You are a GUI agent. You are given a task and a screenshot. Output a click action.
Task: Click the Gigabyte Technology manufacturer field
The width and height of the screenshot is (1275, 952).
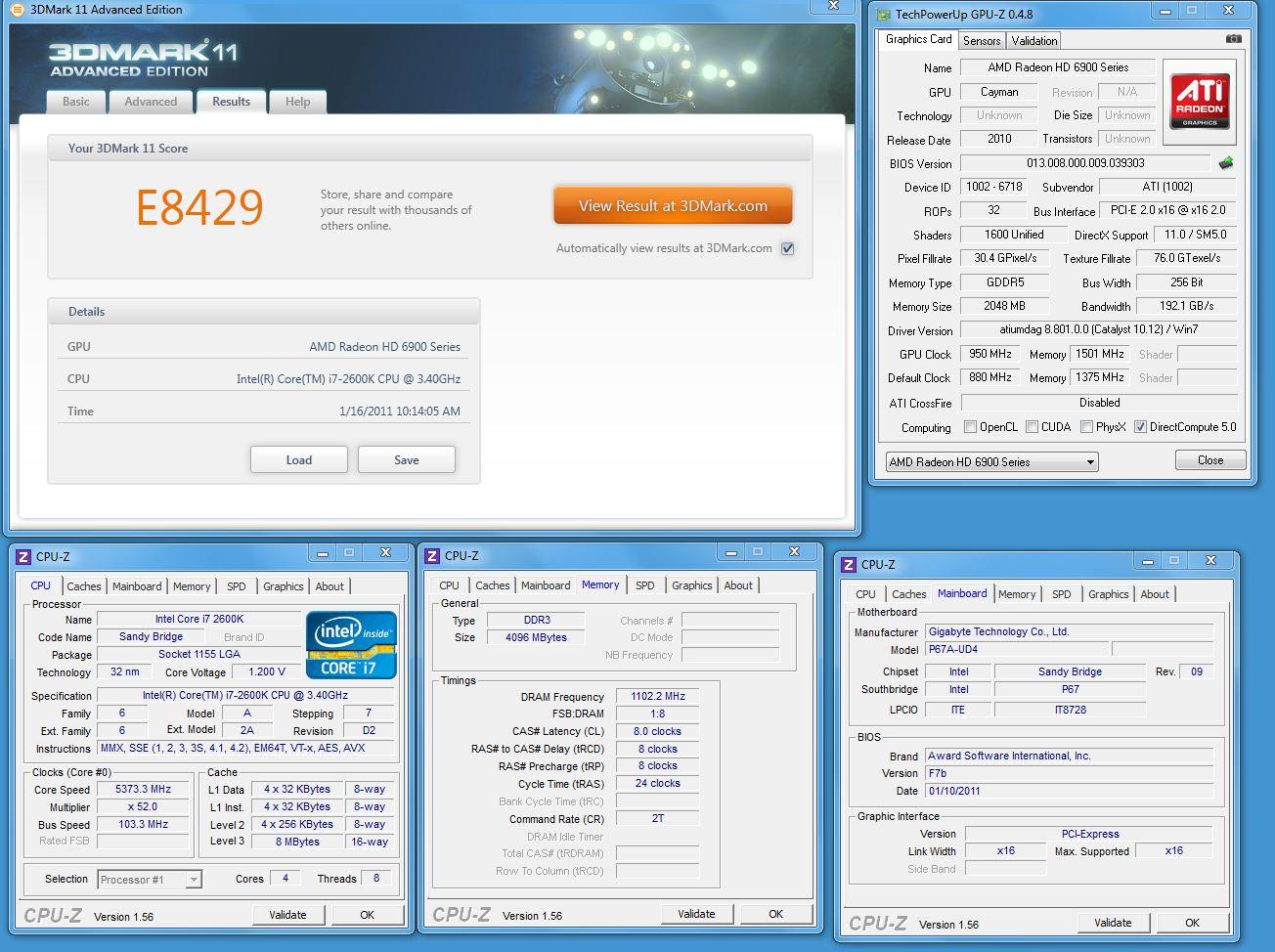pos(1069,632)
